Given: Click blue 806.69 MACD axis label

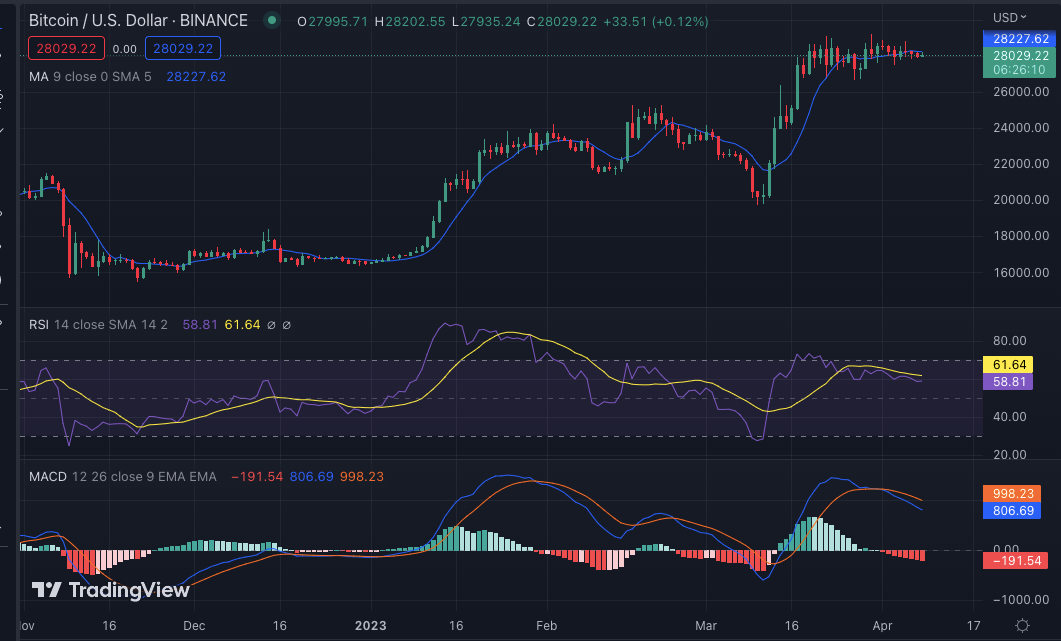Looking at the screenshot, I should [1012, 510].
